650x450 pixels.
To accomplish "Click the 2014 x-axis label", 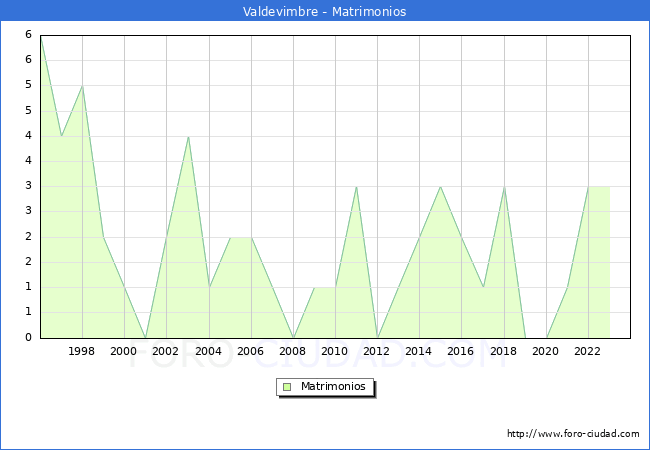I will (x=419, y=351).
